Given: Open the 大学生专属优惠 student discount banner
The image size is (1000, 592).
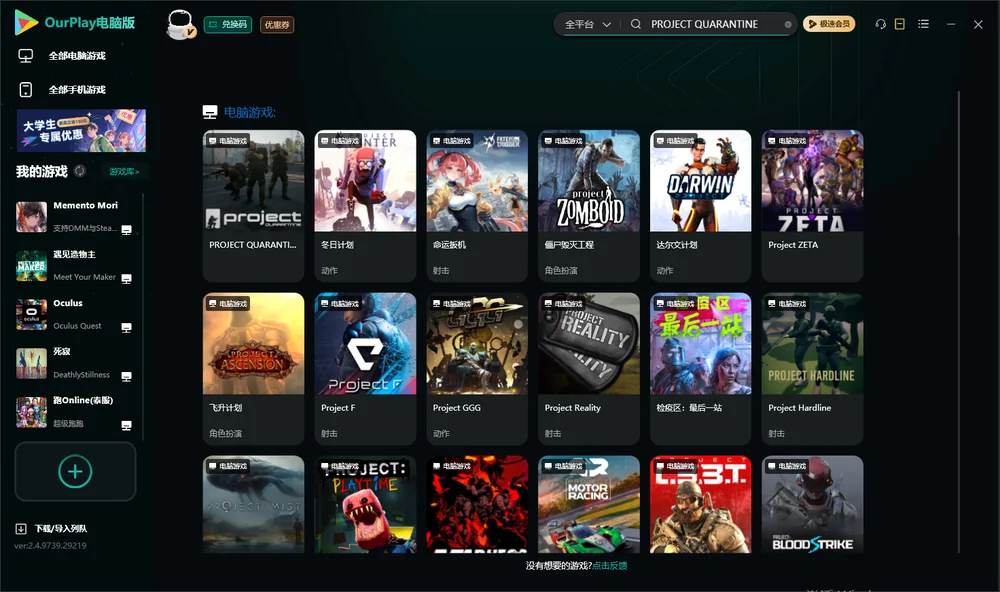Looking at the screenshot, I should 81,131.
